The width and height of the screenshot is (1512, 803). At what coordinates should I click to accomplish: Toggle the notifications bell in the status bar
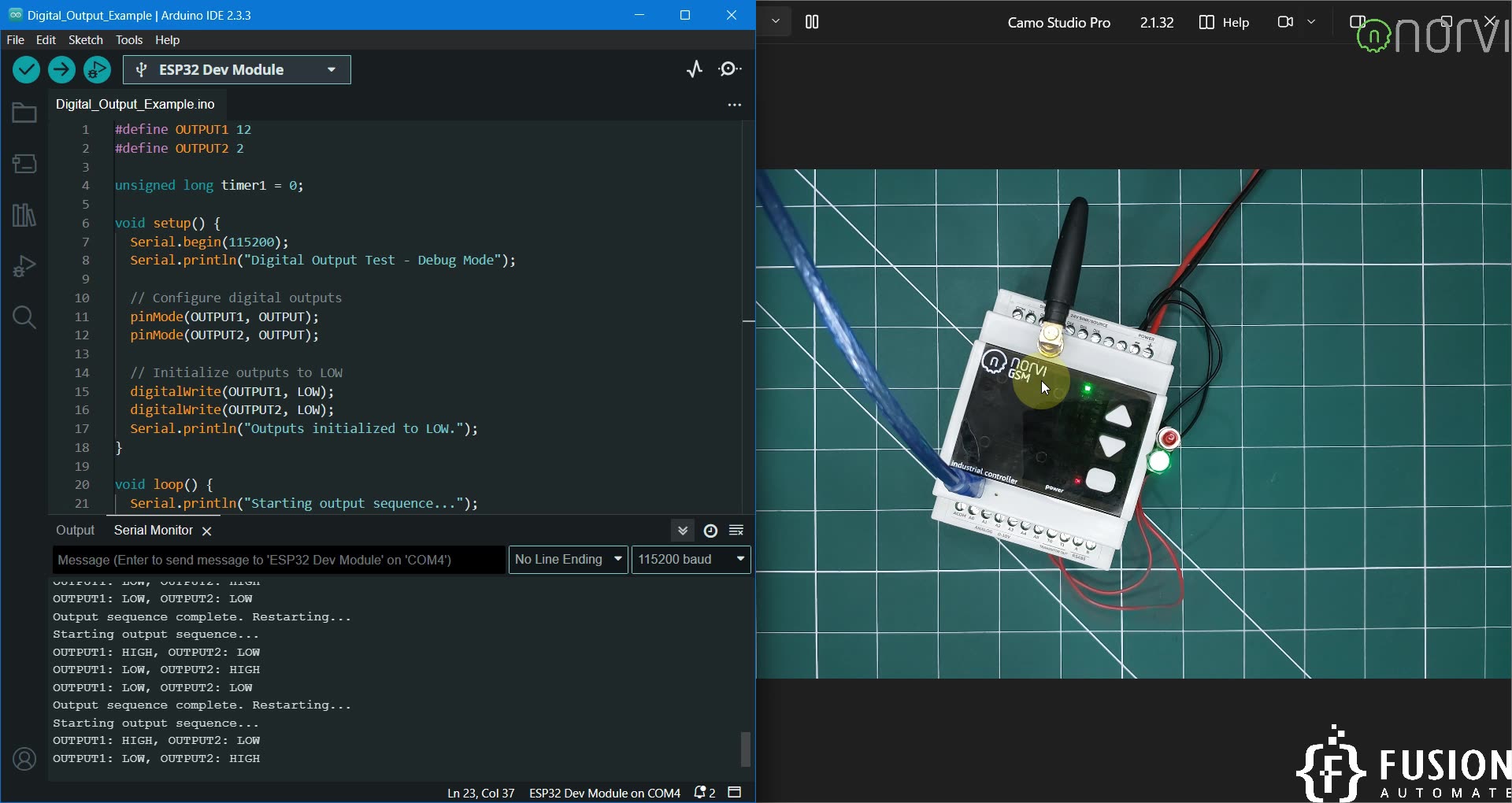701,793
